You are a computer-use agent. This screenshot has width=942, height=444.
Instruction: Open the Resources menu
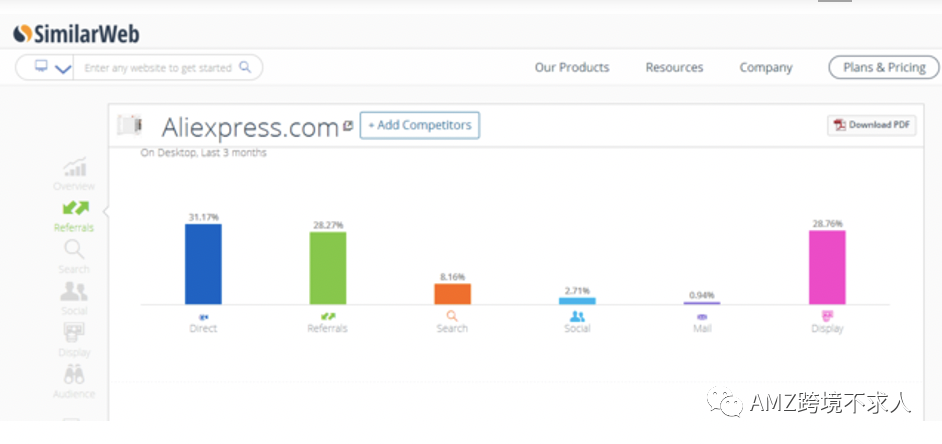click(x=674, y=68)
